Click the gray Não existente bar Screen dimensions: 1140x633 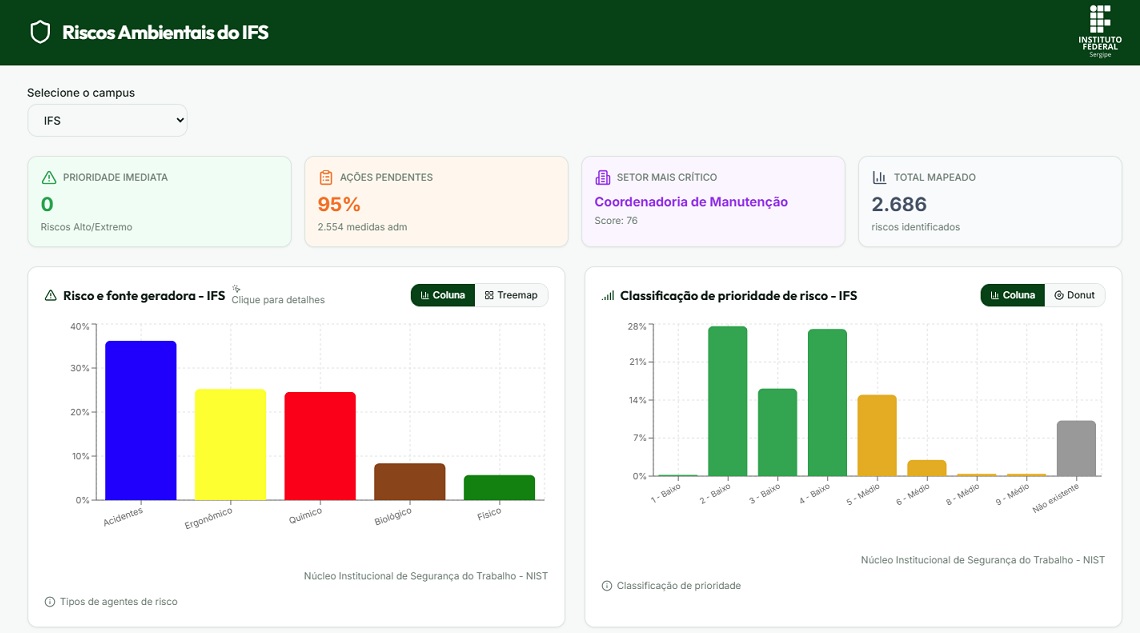[1076, 448]
